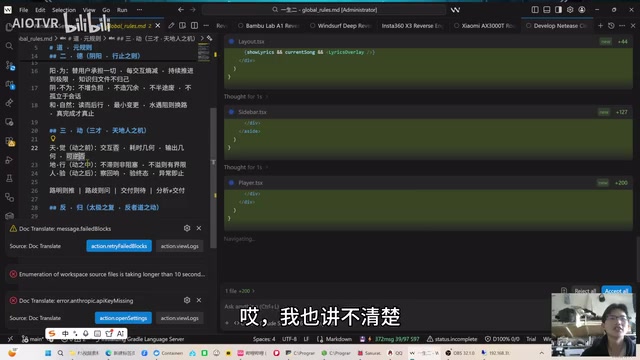640x360 pixels.
Task: Open the Sidebar.tsx file diff header
Action: tap(428, 112)
